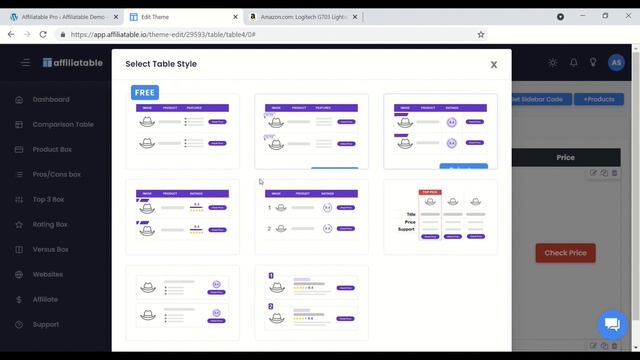Click Pros/Cons list icon
Screen dimensions: 640x360
pyautogui.click(x=19, y=174)
